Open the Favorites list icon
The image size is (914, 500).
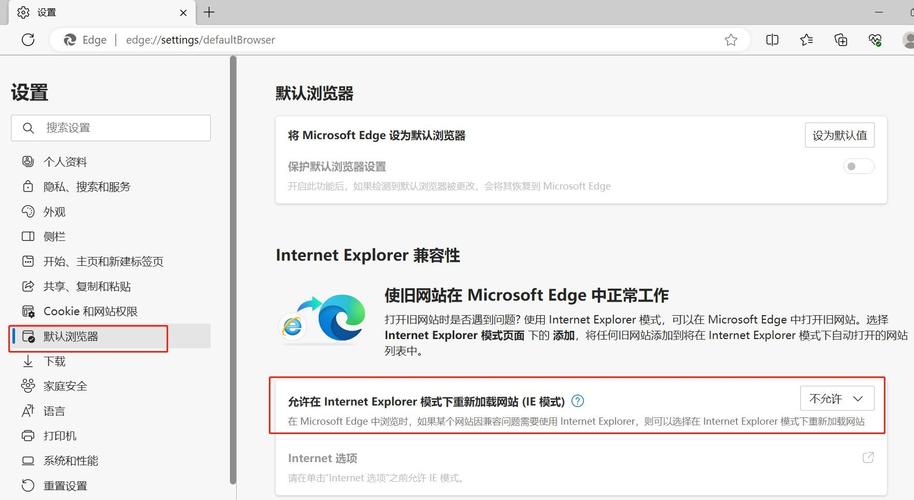806,40
